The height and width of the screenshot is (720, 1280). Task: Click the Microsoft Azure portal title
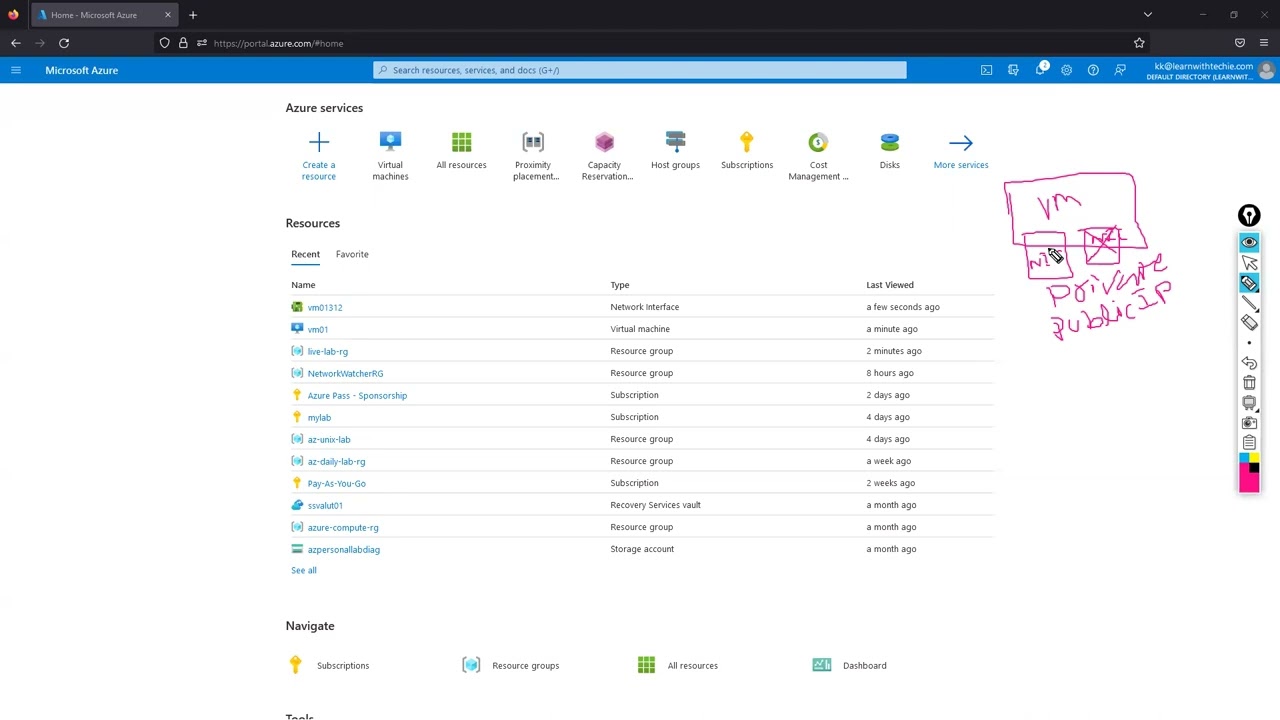pyautogui.click(x=82, y=70)
